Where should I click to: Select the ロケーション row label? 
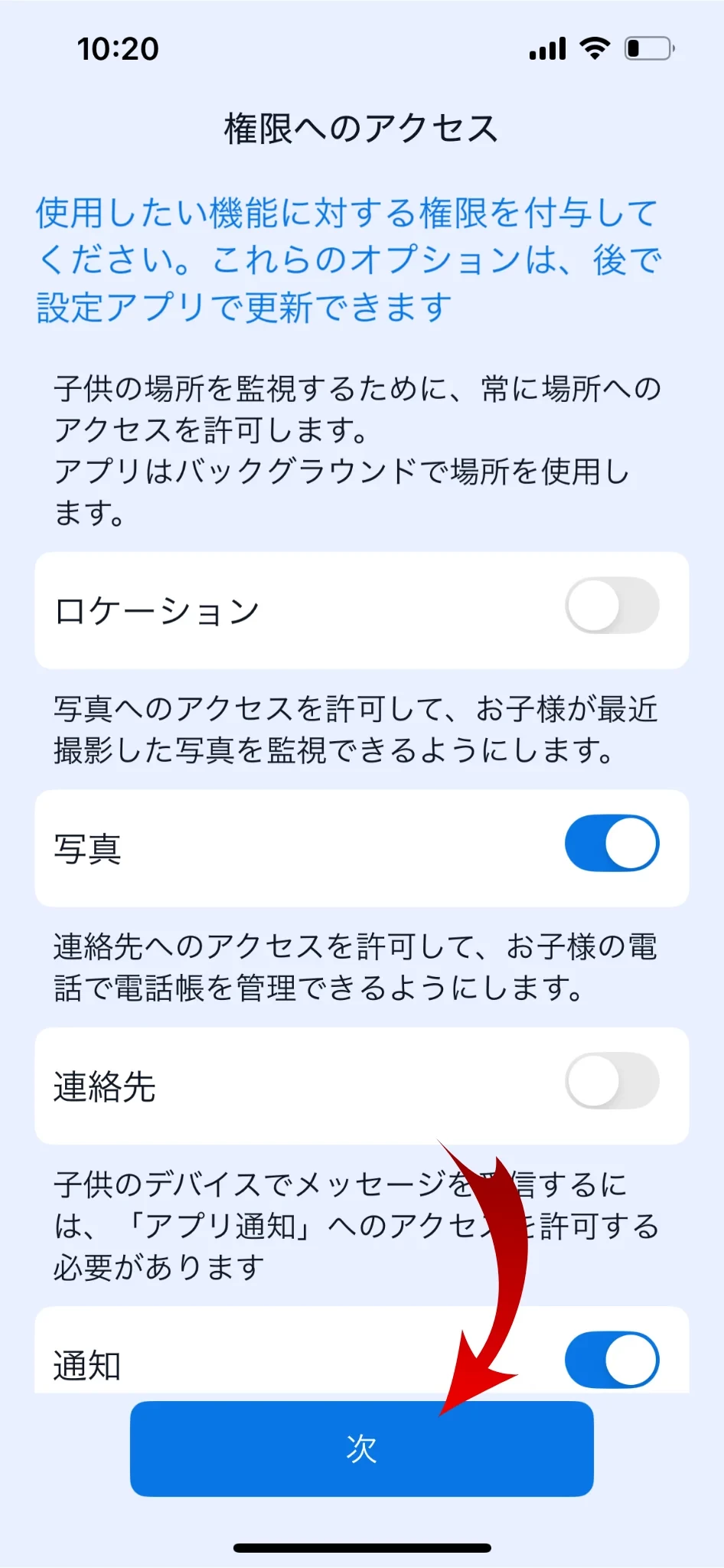pyautogui.click(x=157, y=611)
